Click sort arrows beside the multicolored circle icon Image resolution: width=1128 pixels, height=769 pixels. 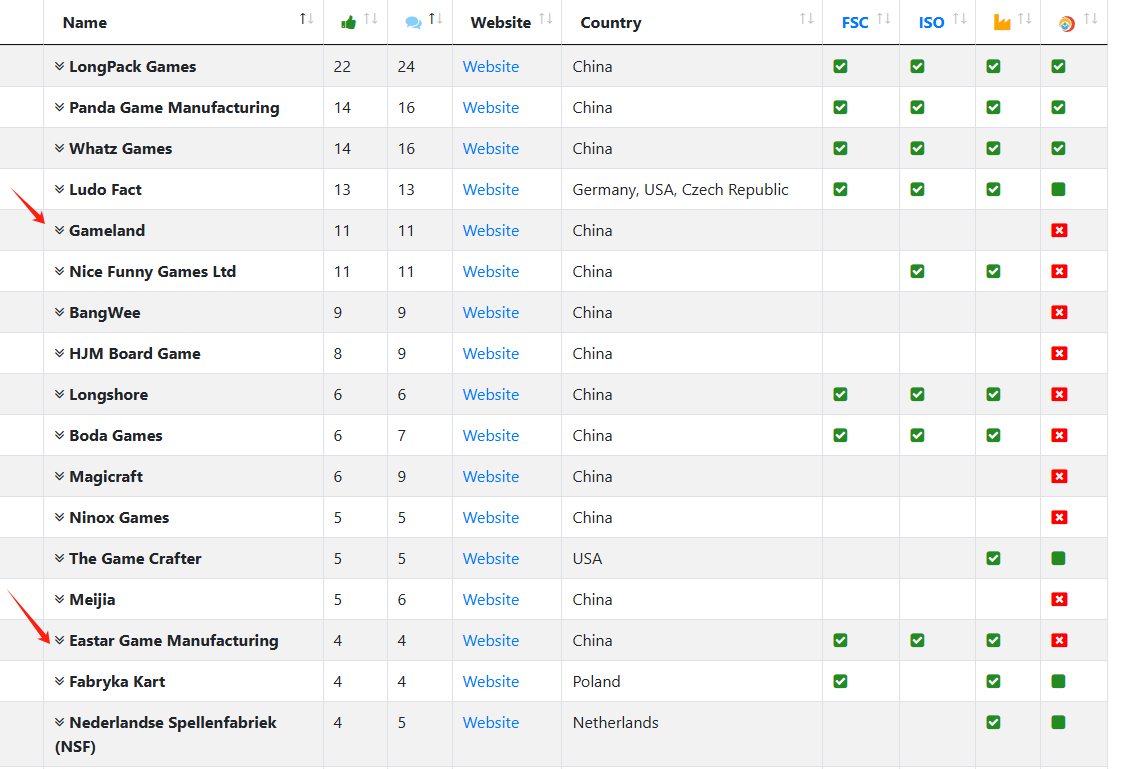point(1091,19)
